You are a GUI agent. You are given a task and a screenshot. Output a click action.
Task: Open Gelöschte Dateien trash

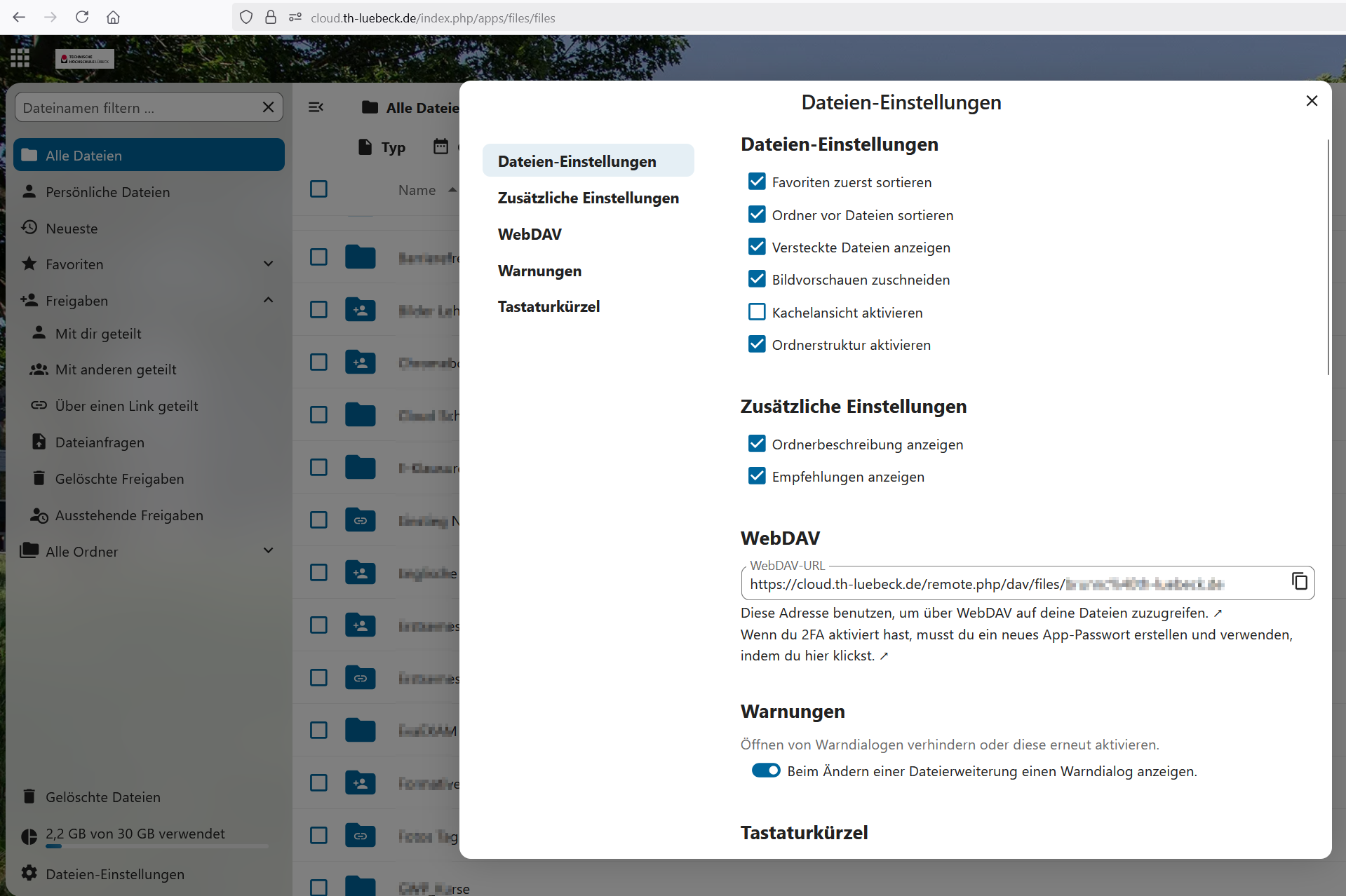pos(102,797)
